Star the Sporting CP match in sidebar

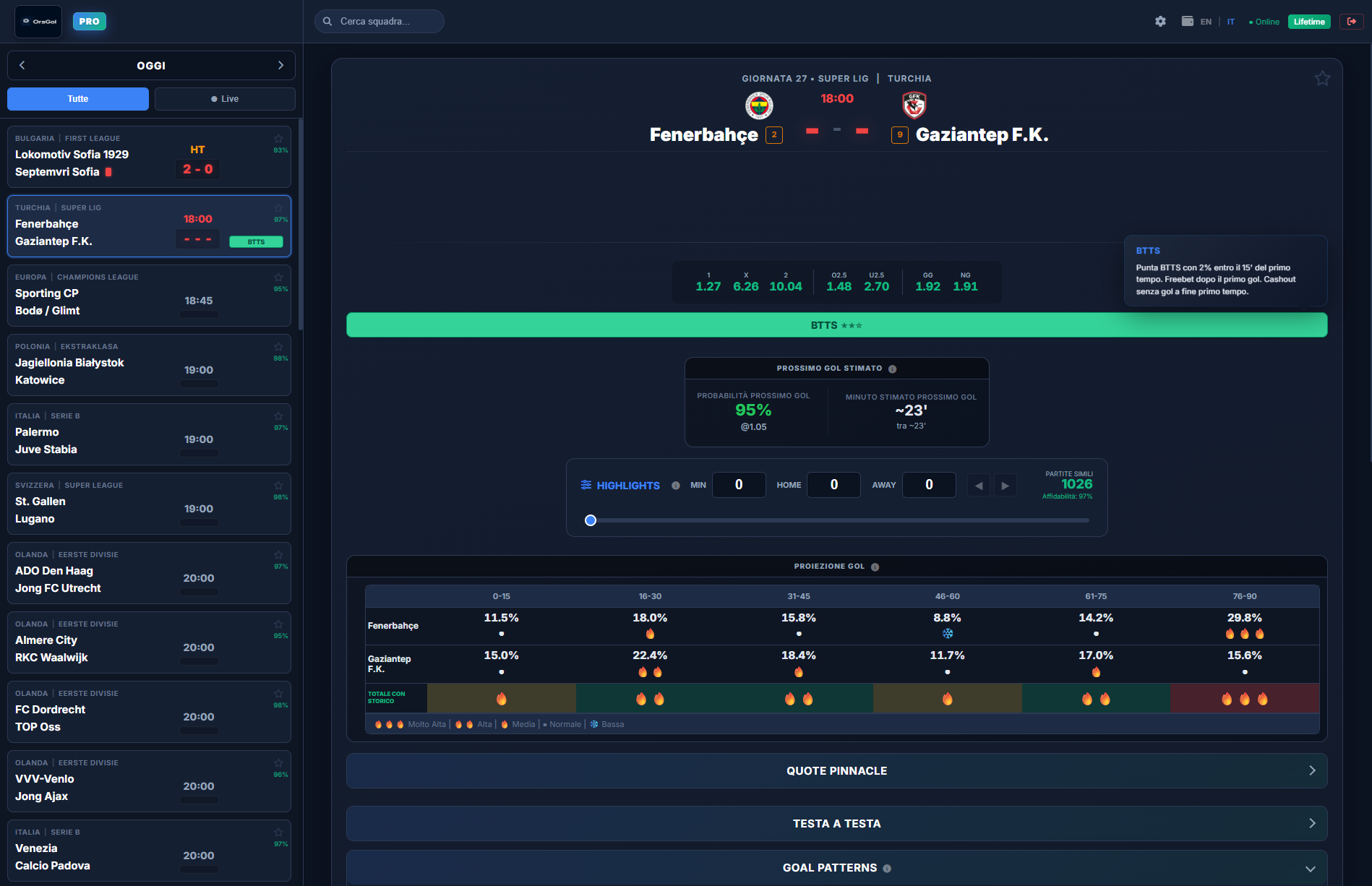(x=278, y=278)
